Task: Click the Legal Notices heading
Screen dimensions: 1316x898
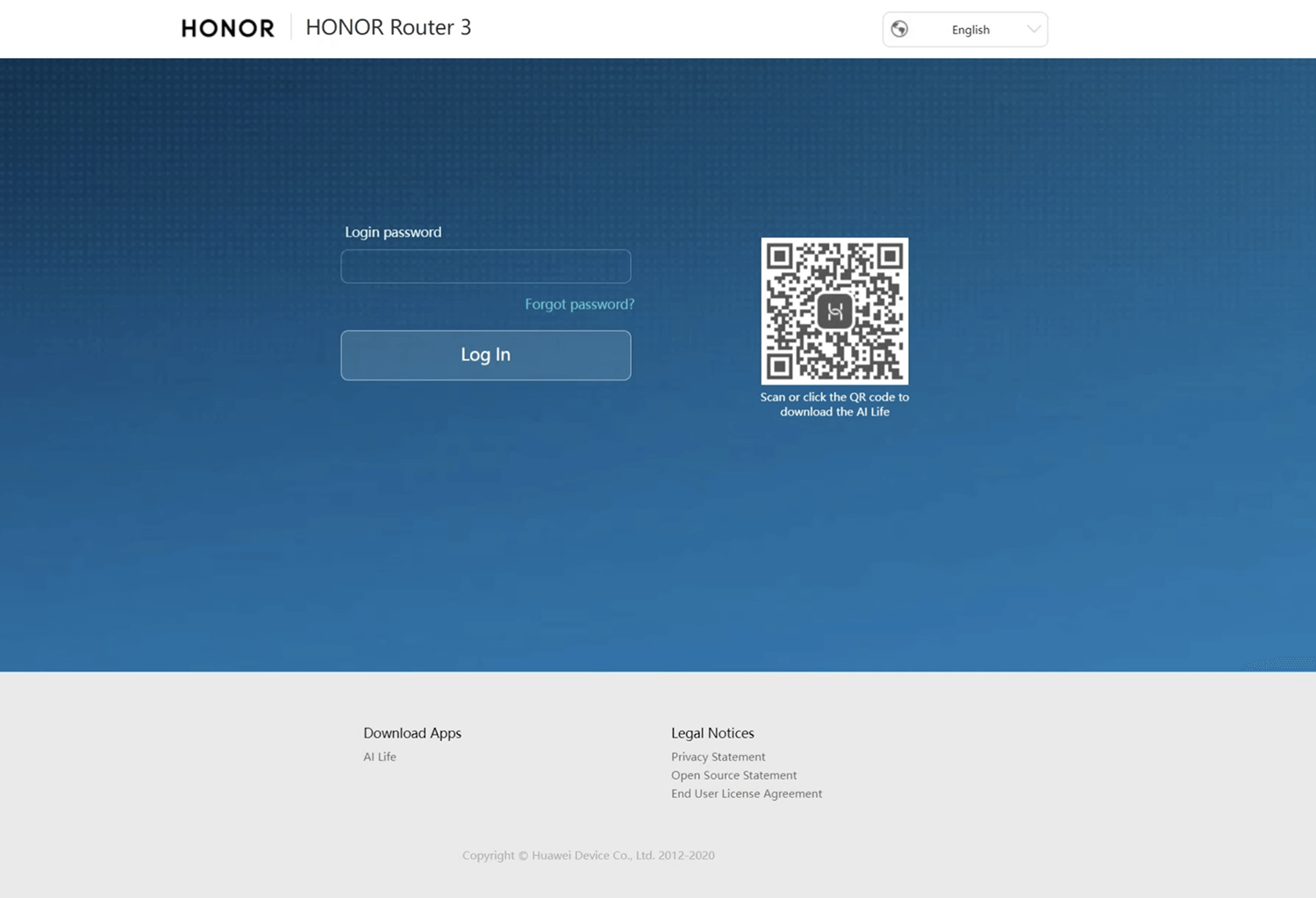Action: [x=712, y=733]
